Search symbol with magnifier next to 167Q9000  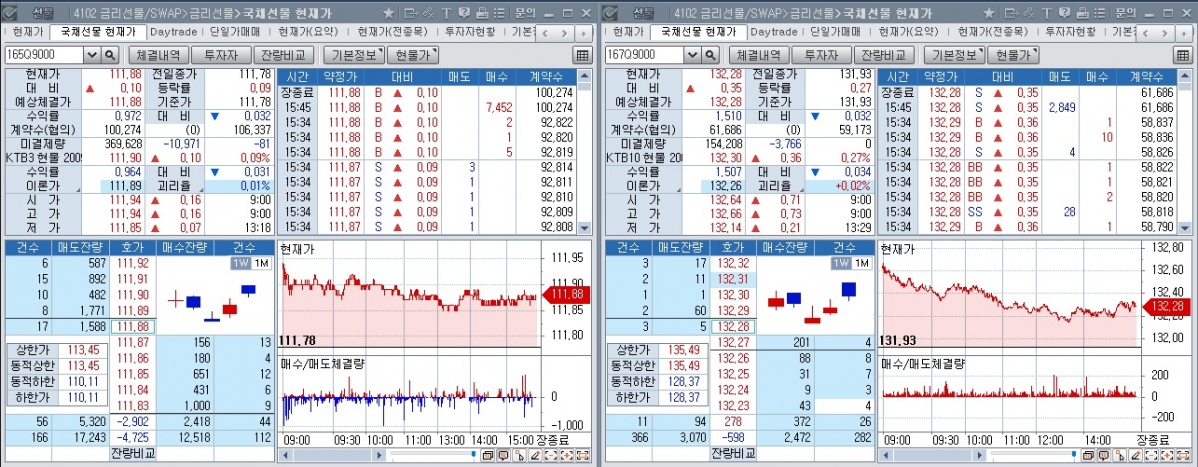[x=710, y=55]
